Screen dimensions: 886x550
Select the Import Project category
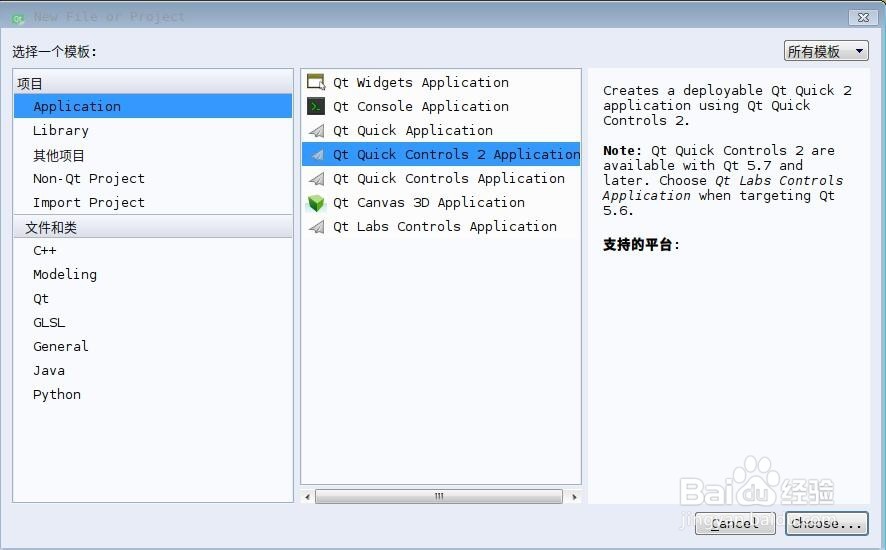[153, 202]
